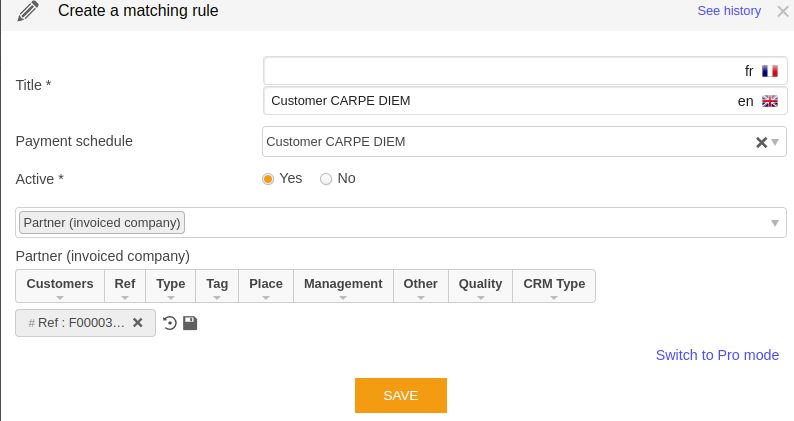Click the pencil edit icon in header

tap(28, 12)
